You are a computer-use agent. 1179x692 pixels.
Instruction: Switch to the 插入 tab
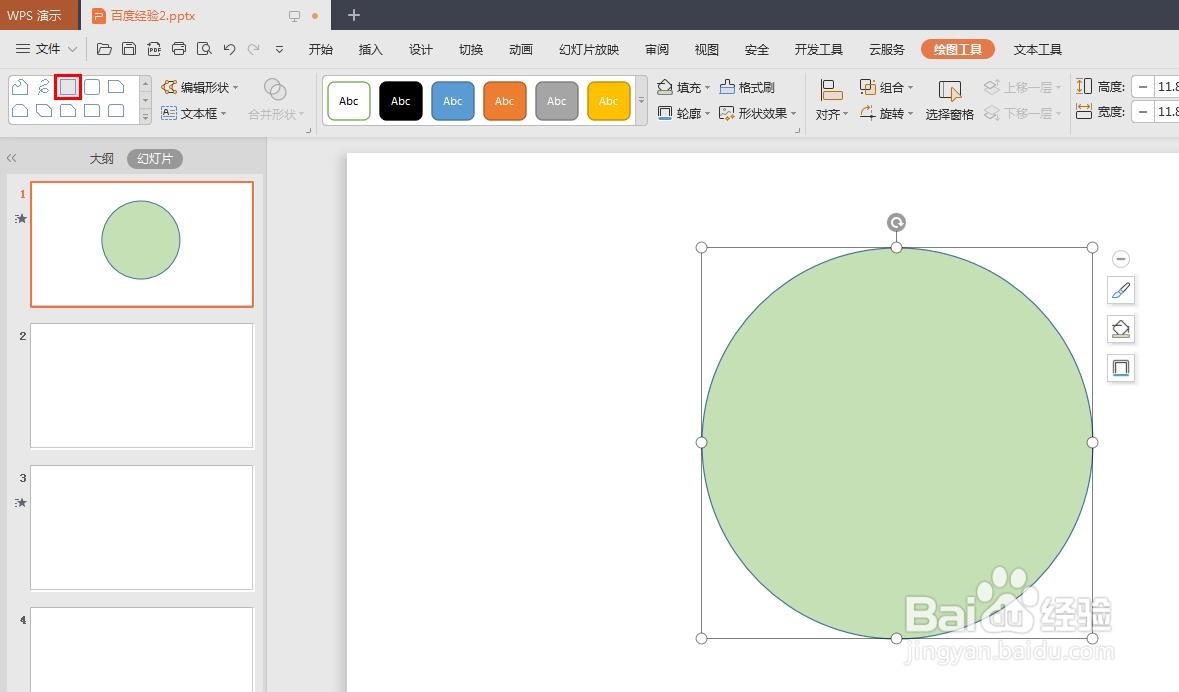[370, 50]
